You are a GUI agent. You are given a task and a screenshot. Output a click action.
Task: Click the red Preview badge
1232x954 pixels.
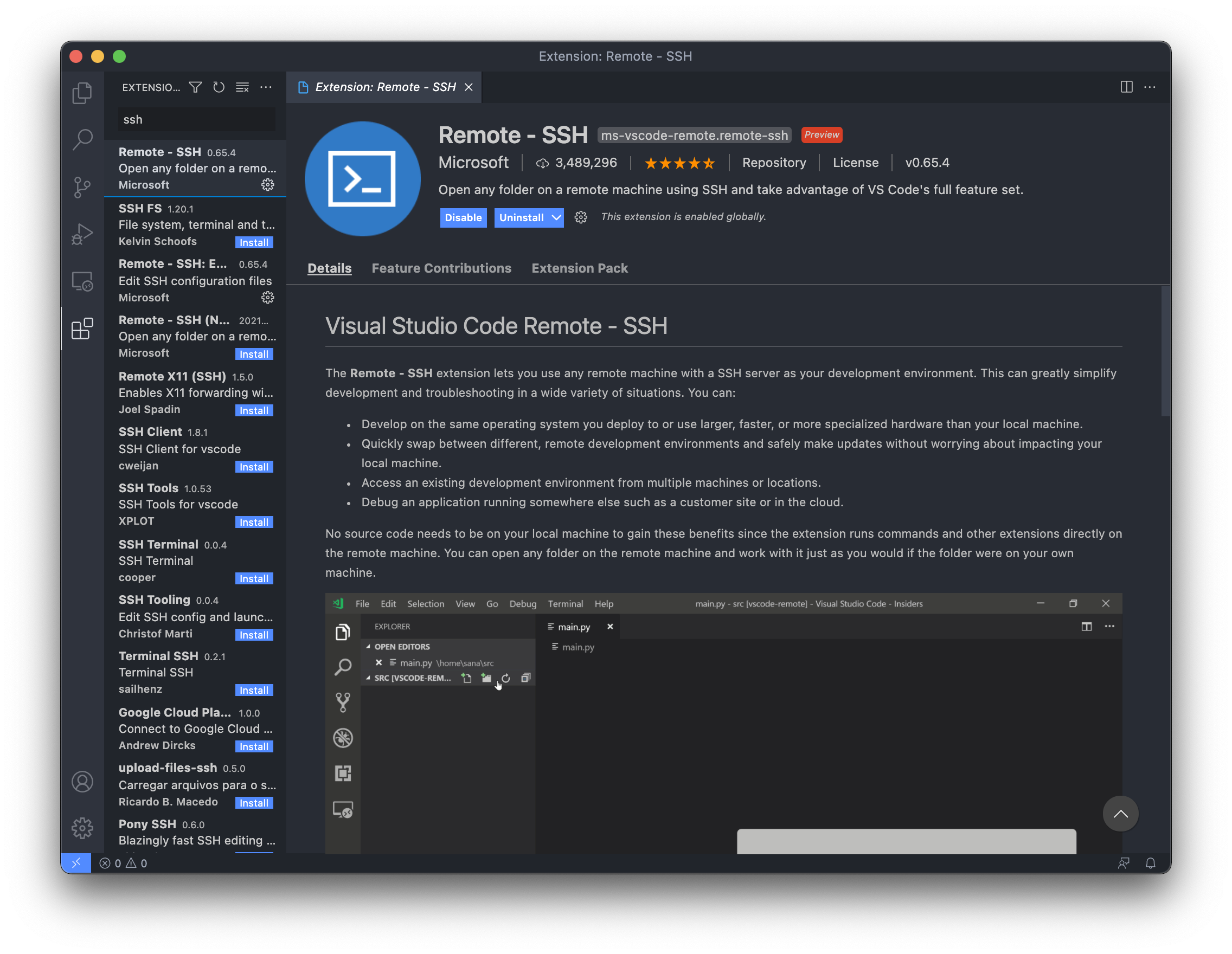(822, 135)
